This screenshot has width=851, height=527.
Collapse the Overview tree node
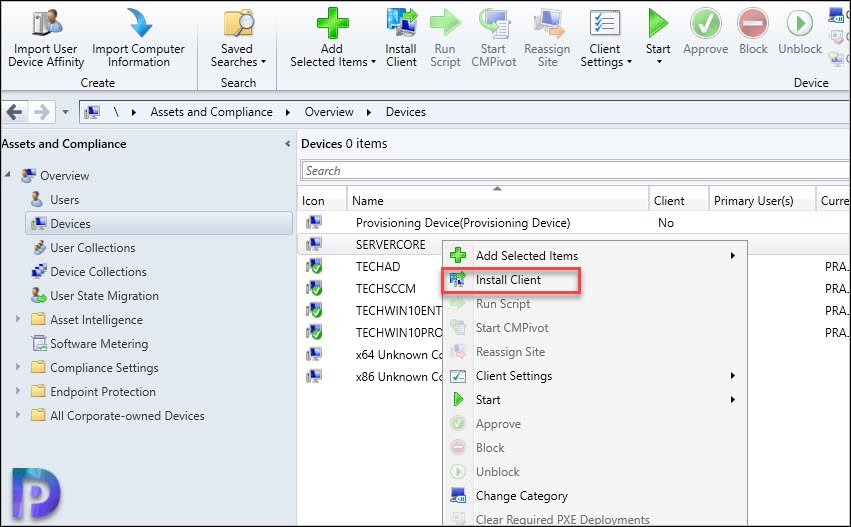tap(8, 175)
